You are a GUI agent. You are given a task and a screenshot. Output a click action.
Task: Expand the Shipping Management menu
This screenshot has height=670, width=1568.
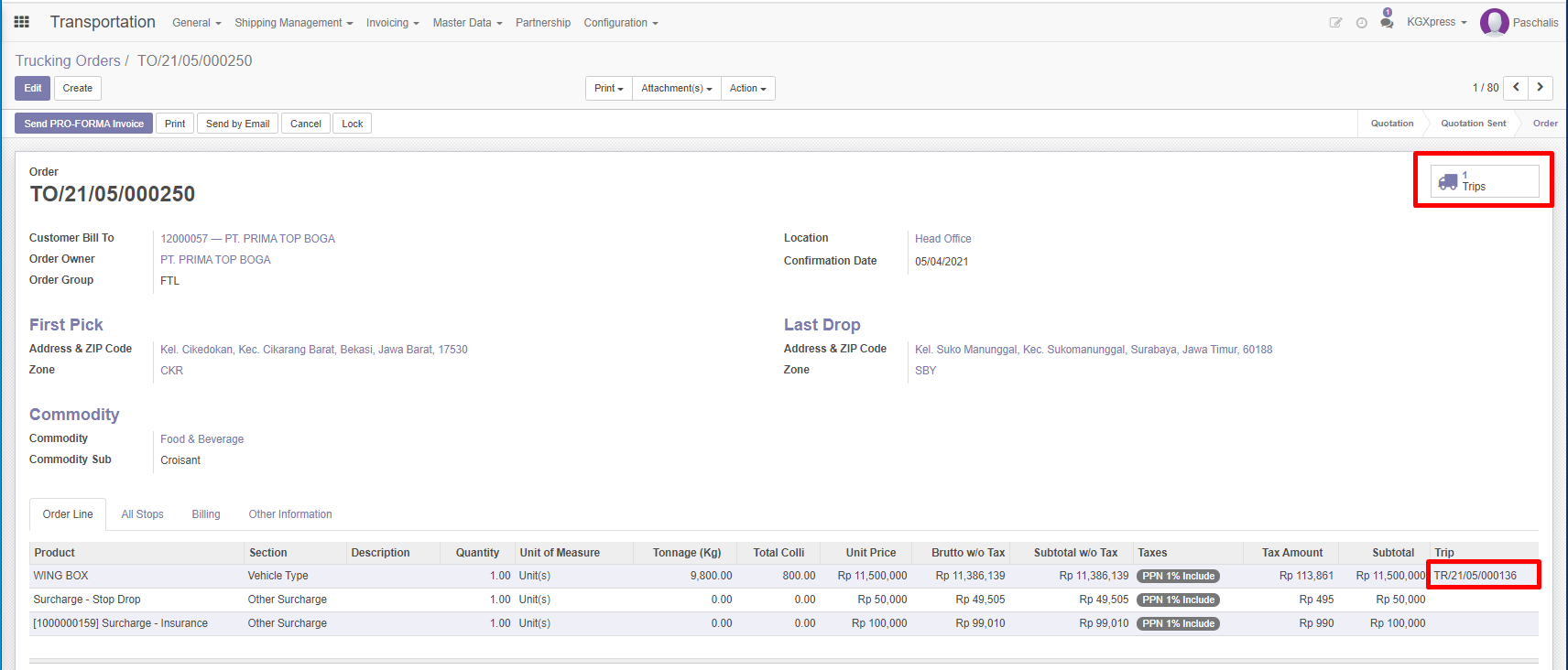[x=293, y=23]
